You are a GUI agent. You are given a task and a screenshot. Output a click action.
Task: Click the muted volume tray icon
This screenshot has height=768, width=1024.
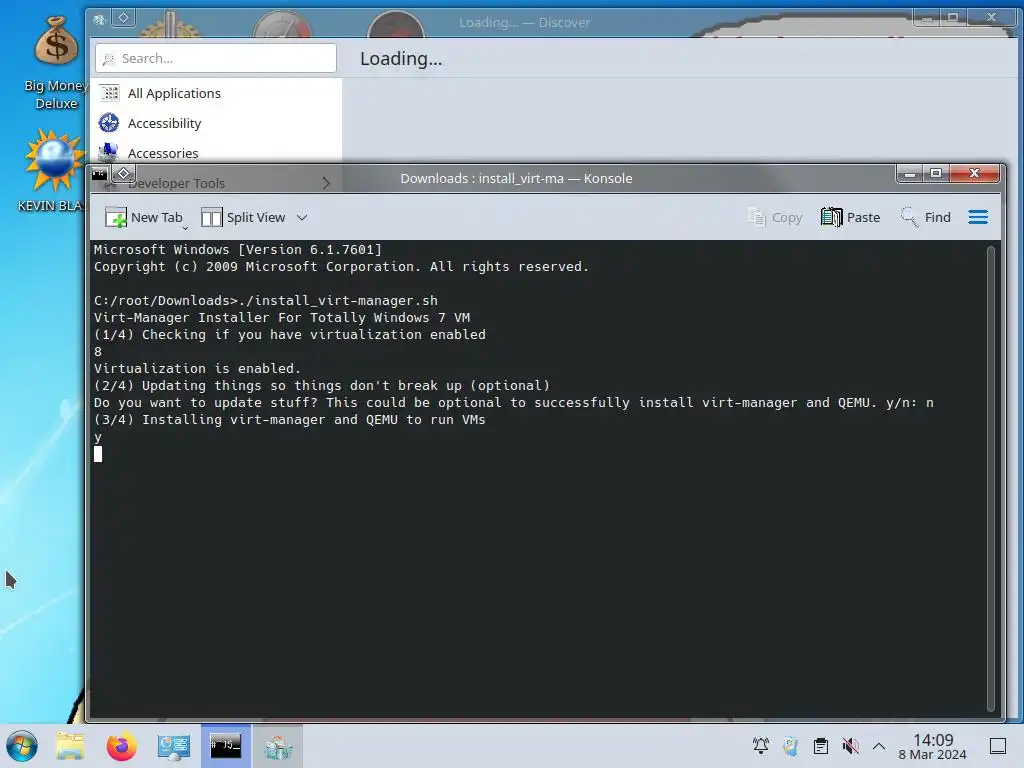850,745
